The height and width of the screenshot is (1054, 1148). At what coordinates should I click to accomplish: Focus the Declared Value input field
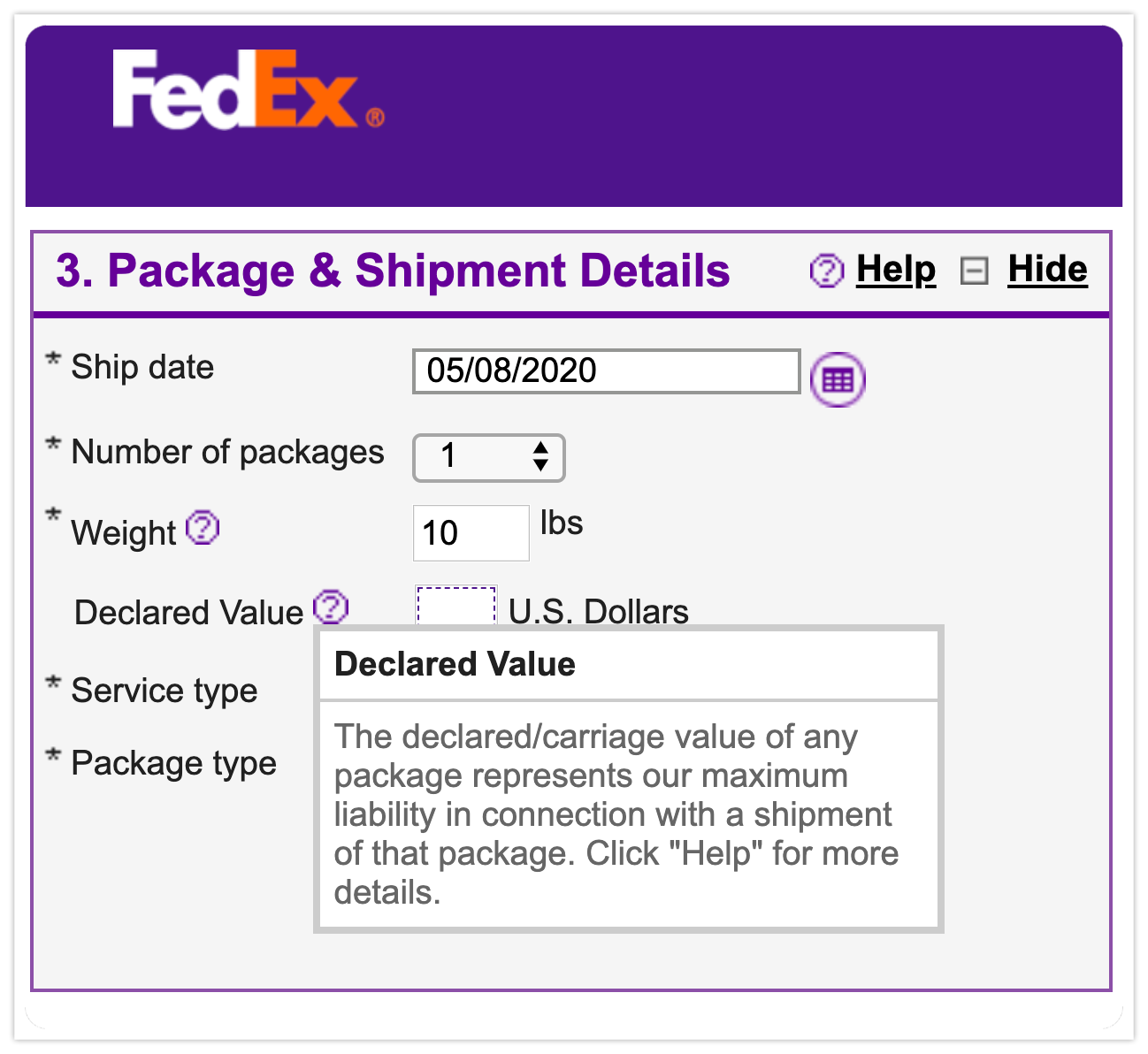click(x=456, y=607)
